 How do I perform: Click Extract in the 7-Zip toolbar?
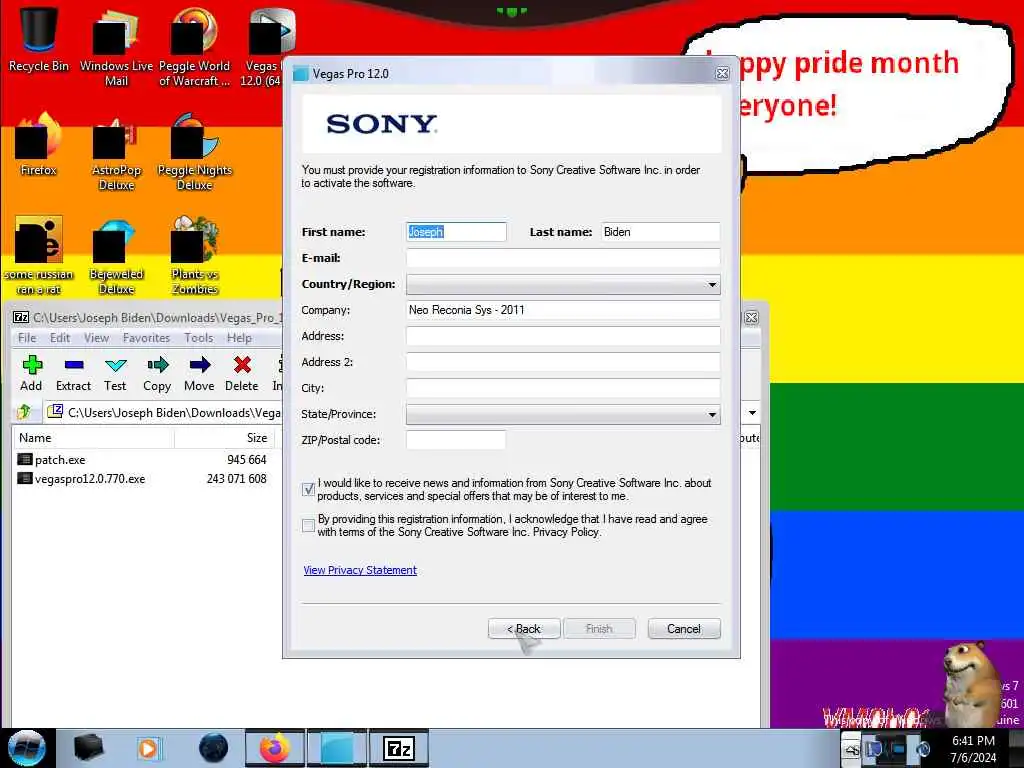coord(73,374)
